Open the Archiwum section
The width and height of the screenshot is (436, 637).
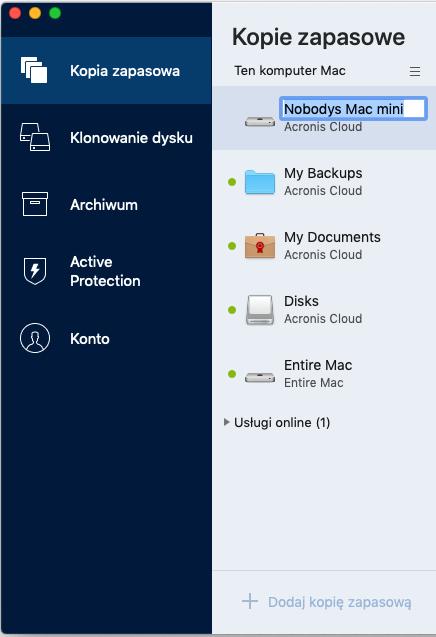106,204
